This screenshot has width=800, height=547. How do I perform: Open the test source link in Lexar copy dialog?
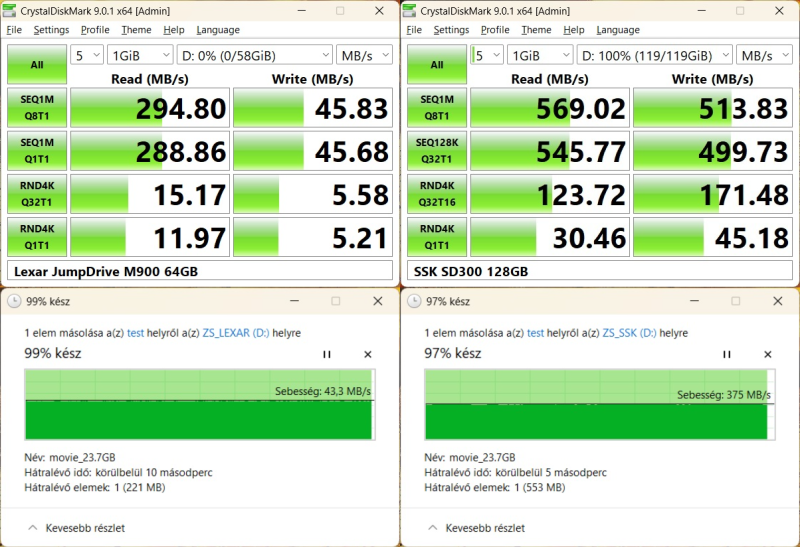[x=135, y=333]
